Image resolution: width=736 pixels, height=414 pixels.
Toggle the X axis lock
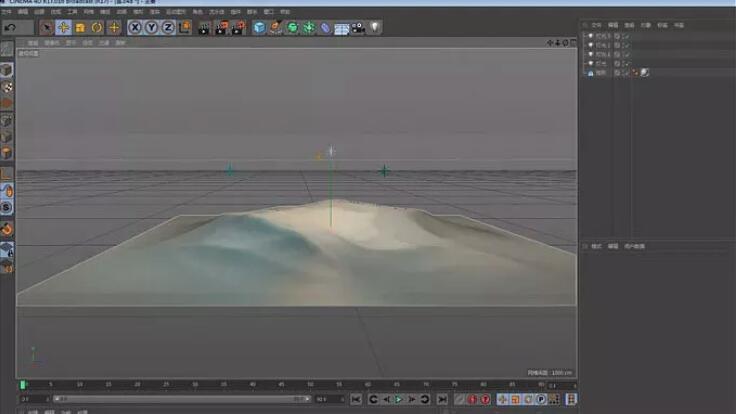[135, 27]
